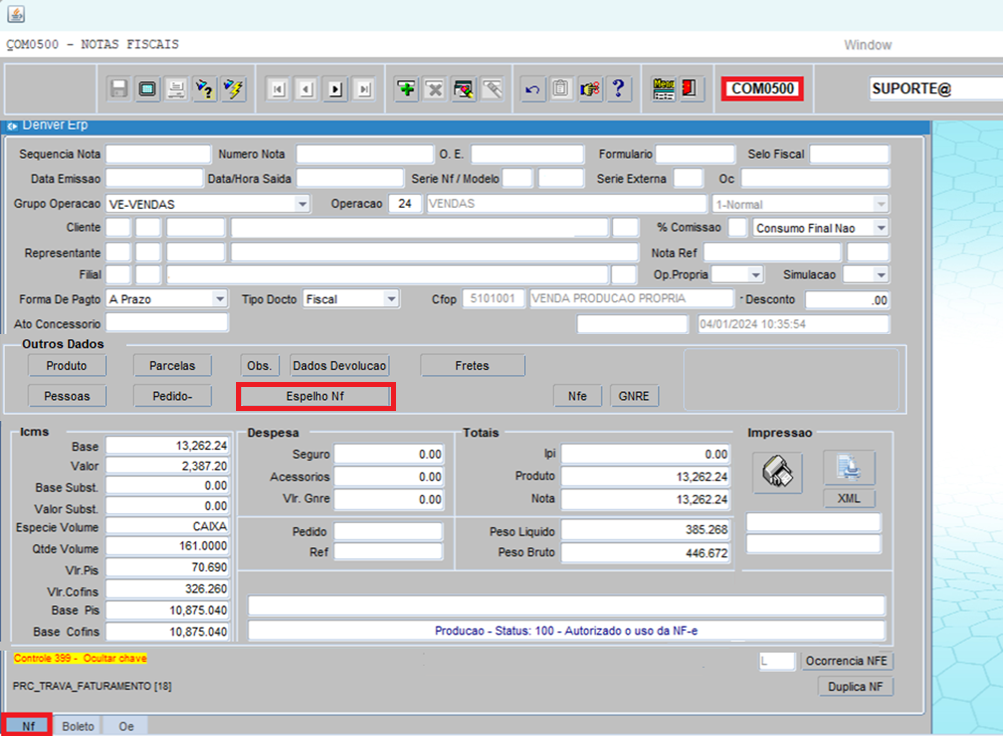1003x736 pixels.
Task: Click the execute query lightning icon
Action: (233, 89)
